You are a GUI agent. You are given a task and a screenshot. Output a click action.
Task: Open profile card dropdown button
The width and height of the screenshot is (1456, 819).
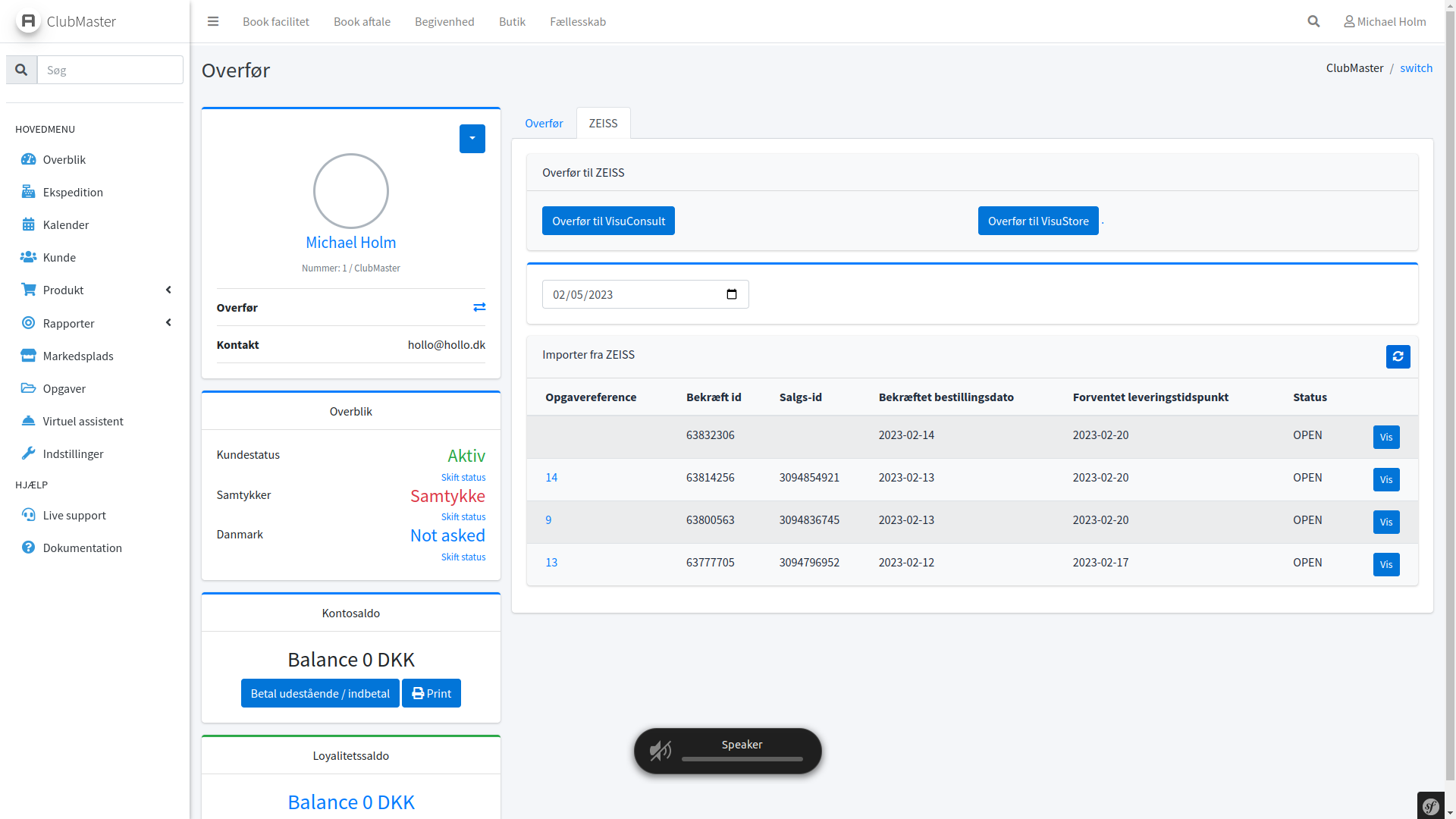(472, 139)
